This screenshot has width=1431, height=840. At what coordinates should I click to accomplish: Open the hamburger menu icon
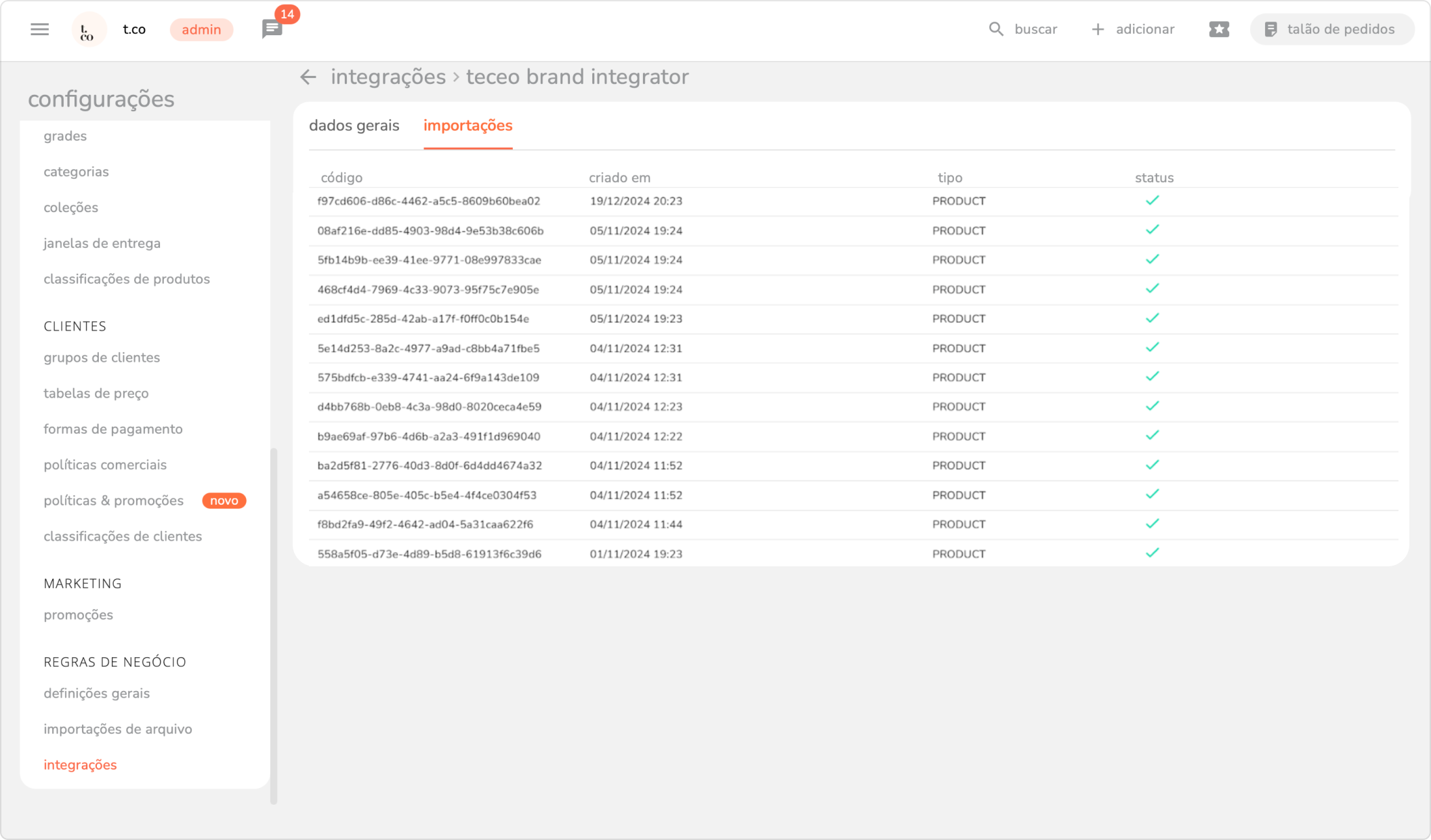pyautogui.click(x=40, y=29)
